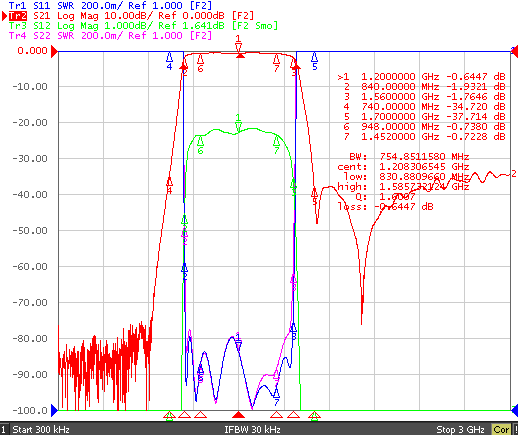Click the marker 2 frequency indicator on the bottom axis
Image resolution: width=518 pixels, height=435 pixels.
184,415
